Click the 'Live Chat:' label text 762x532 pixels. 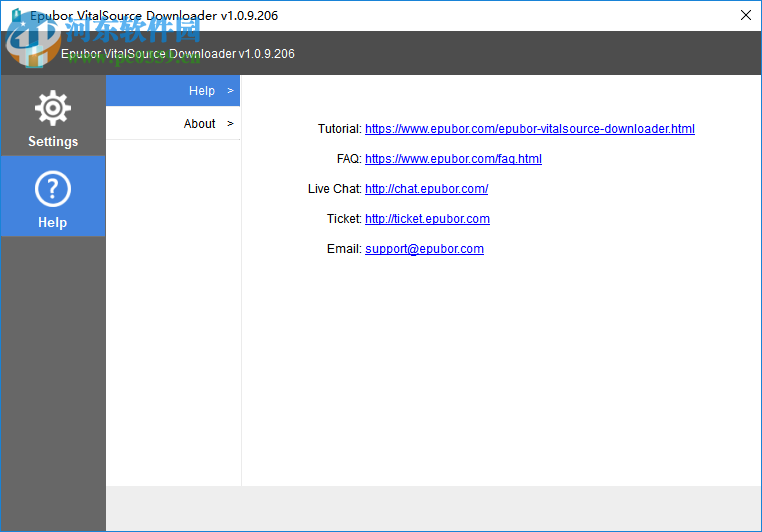(335, 189)
